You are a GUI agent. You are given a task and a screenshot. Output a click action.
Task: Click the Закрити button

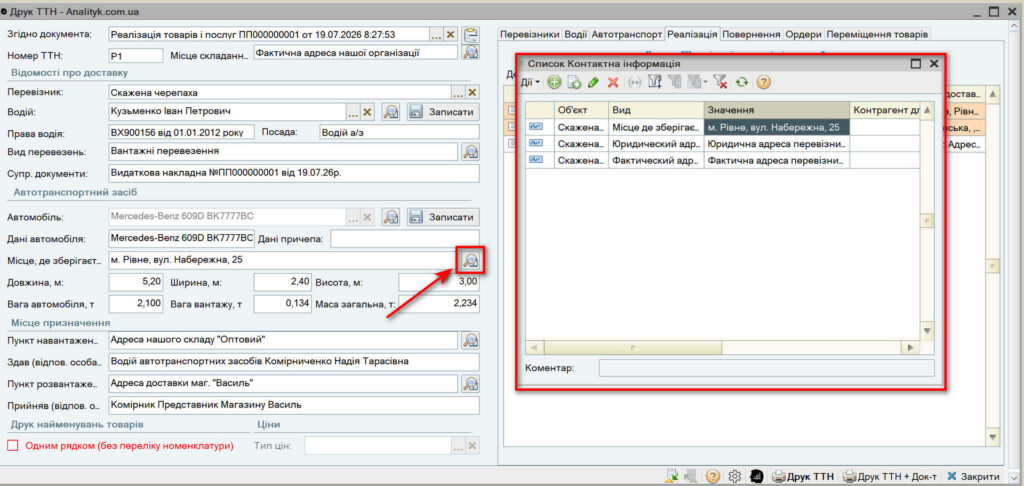click(x=973, y=476)
